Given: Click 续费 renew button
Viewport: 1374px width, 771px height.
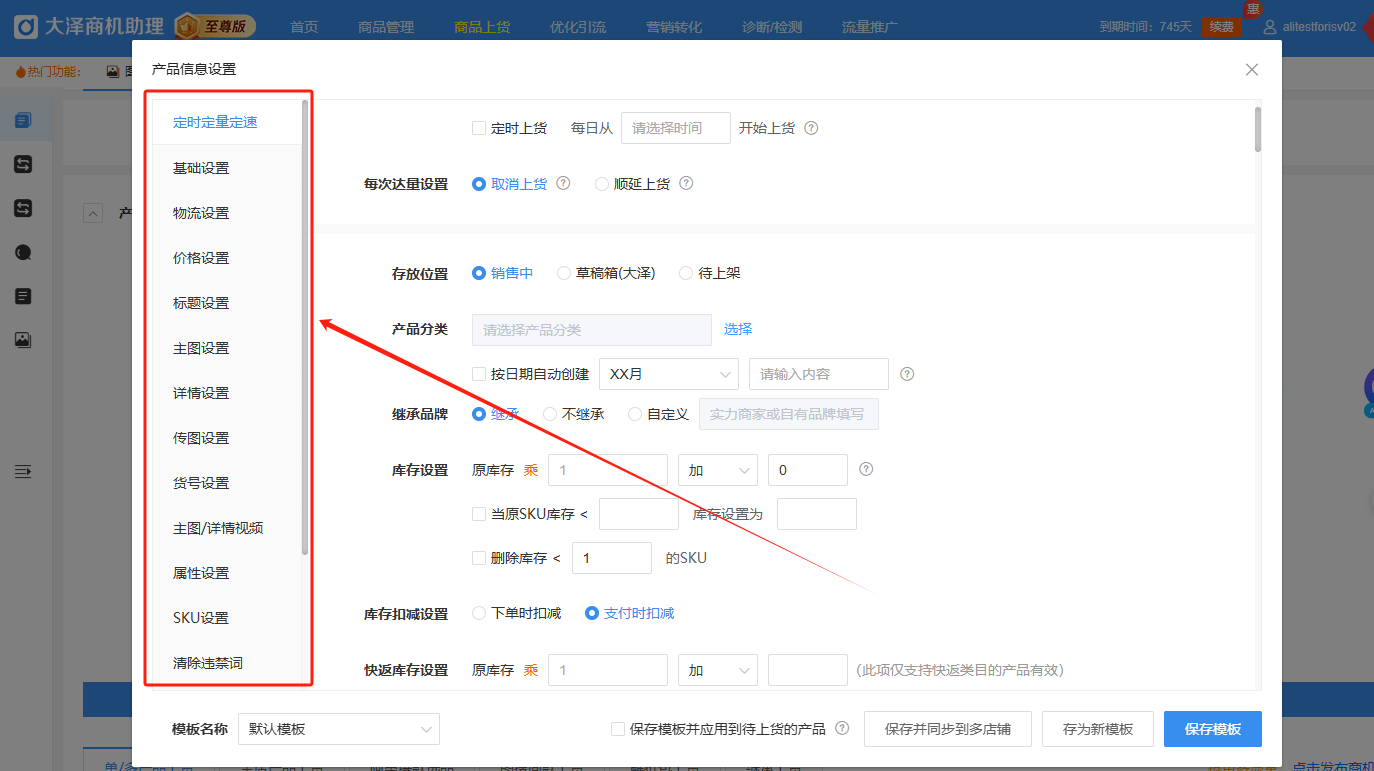Looking at the screenshot, I should tap(1221, 27).
